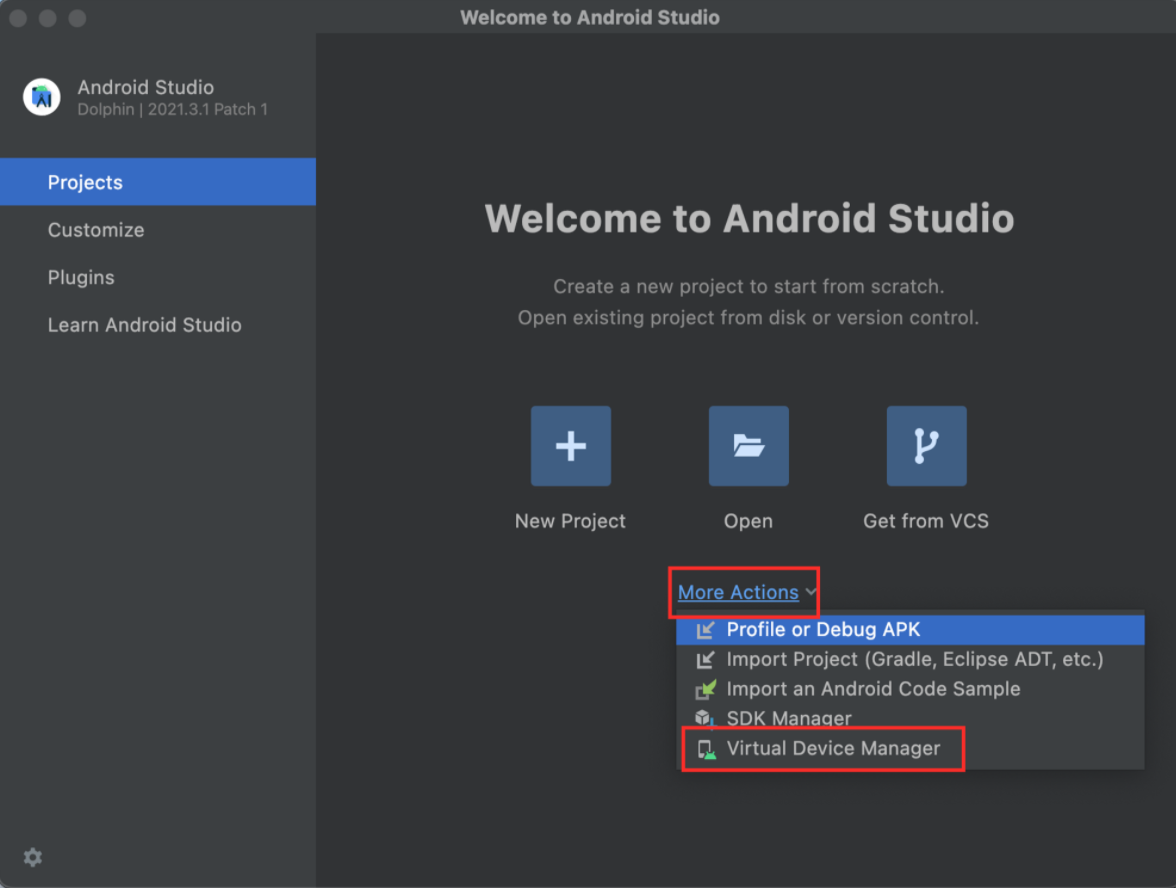Open the settings gear icon
This screenshot has height=888, width=1176.
tap(32, 857)
